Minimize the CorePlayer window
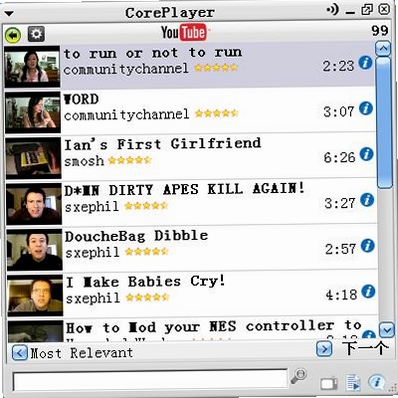This screenshot has height=398, width=398. tap(350, 13)
